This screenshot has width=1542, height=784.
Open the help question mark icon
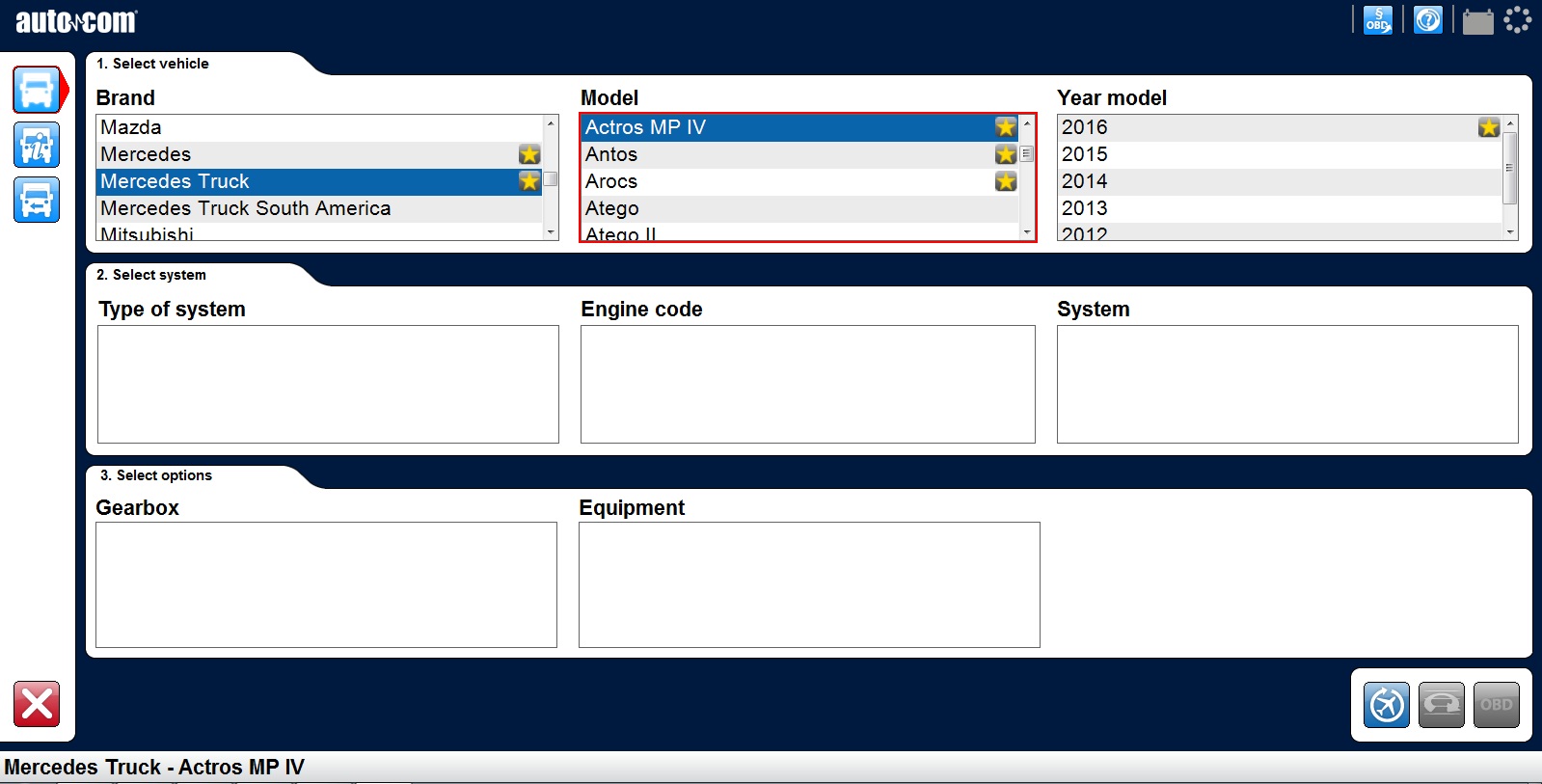click(x=1427, y=20)
